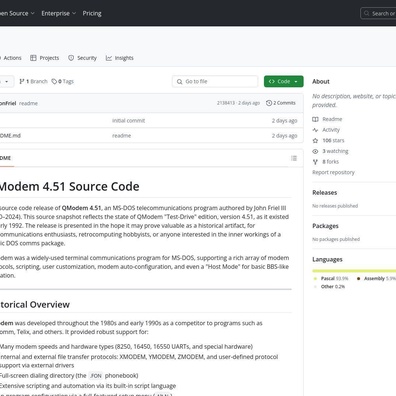Image resolution: width=396 pixels, height=396 pixels.
Task: View the 2 Commits history
Action: [x=281, y=103]
